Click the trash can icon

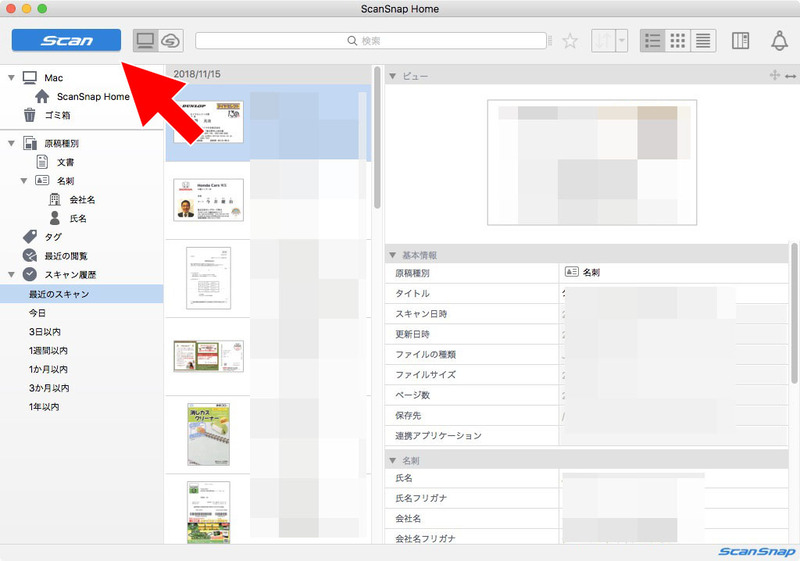(x=30, y=115)
